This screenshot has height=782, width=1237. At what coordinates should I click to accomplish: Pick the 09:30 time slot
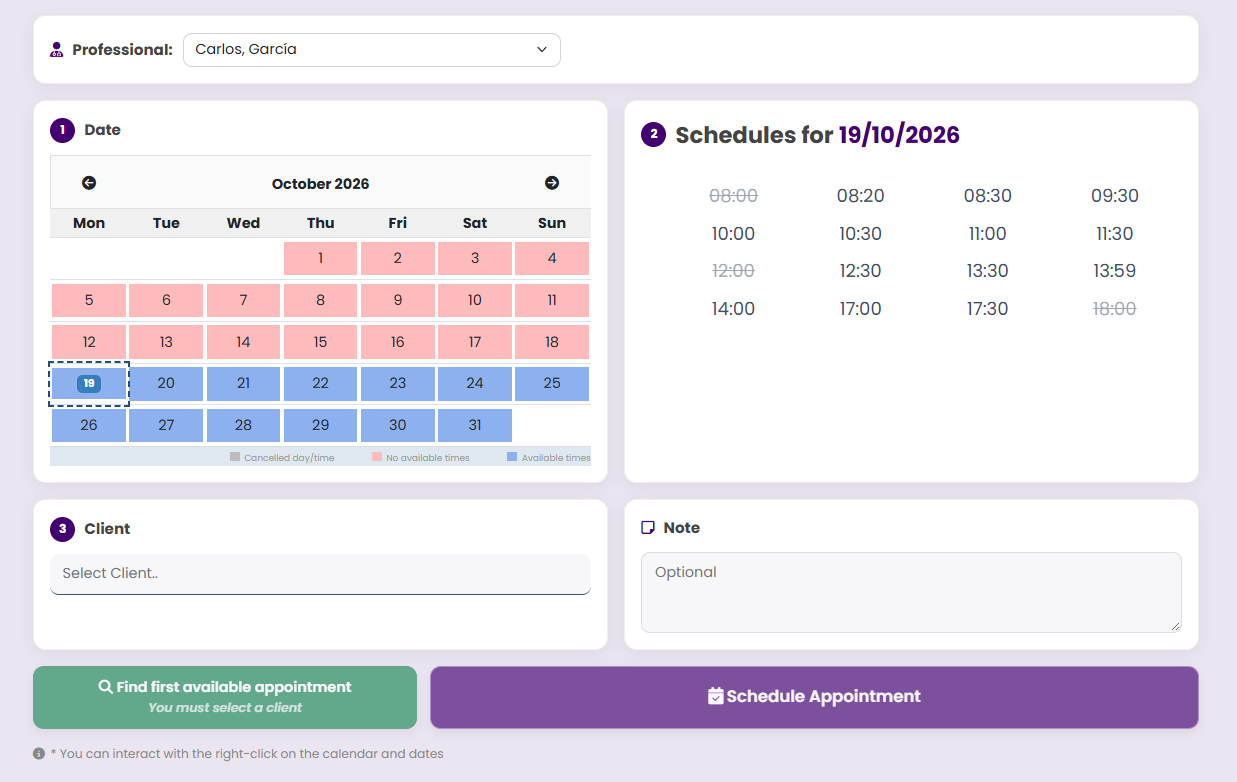1115,196
